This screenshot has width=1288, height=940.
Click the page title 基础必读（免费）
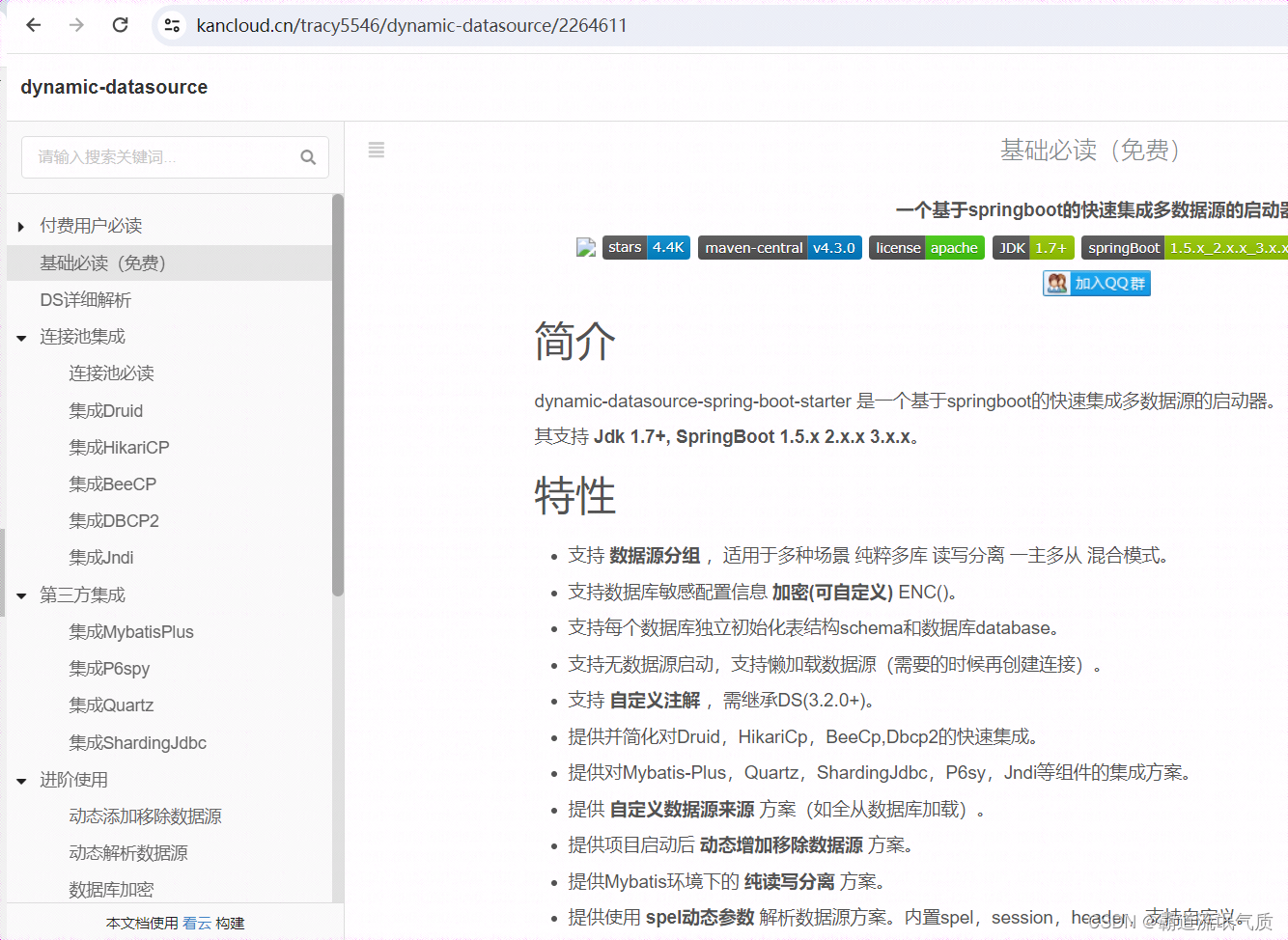pos(1089,151)
